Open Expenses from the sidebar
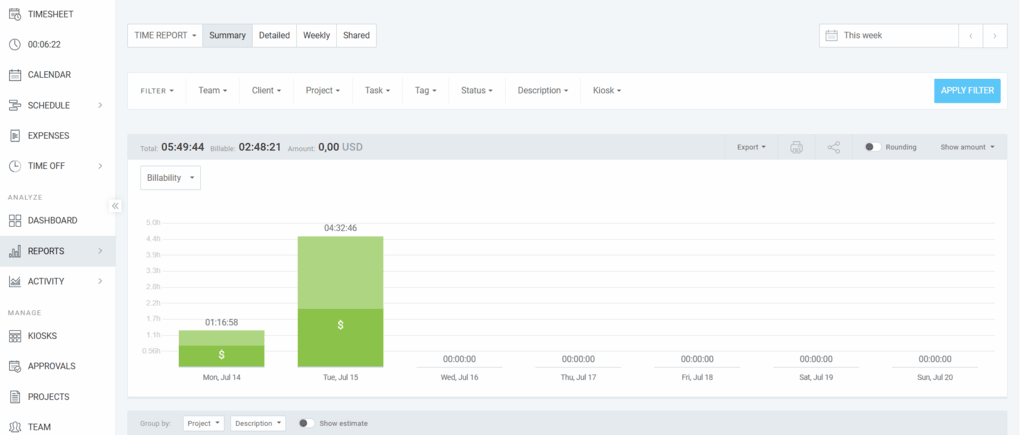Image resolution: width=1020 pixels, height=435 pixels. 48,135
